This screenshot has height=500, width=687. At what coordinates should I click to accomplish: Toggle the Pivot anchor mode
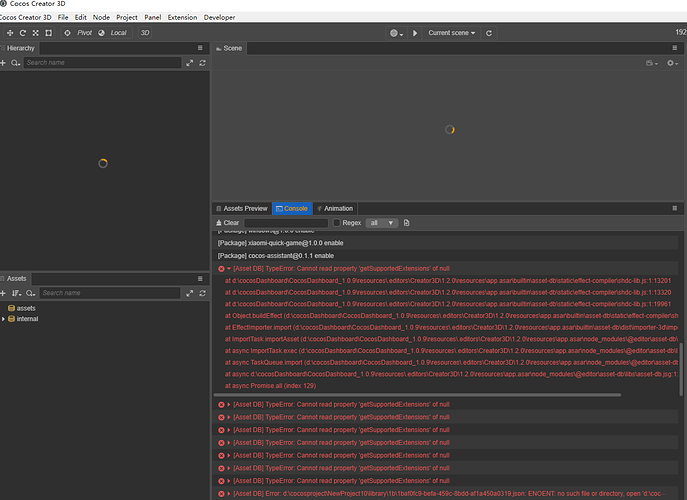coord(78,33)
